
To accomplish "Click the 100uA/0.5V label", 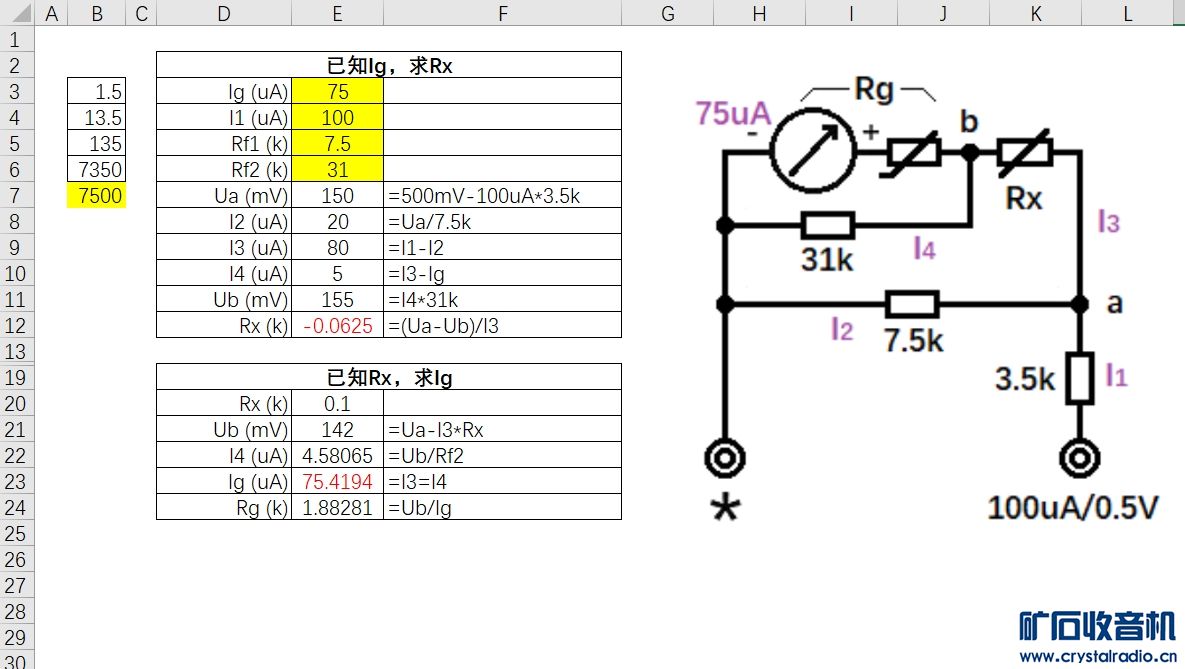I will coord(1072,507).
